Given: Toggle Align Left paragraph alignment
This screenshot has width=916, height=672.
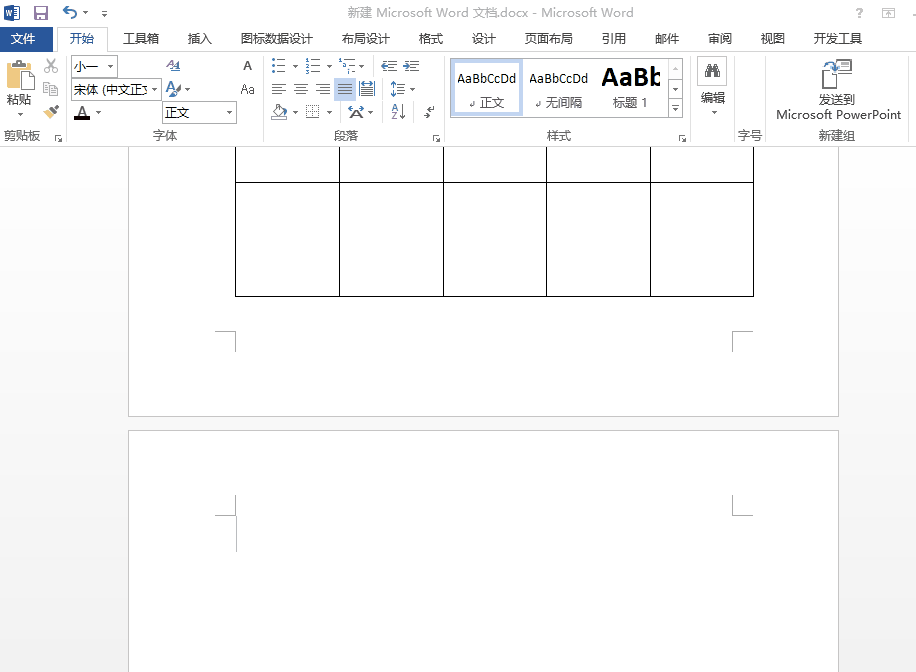Looking at the screenshot, I should coord(279,89).
